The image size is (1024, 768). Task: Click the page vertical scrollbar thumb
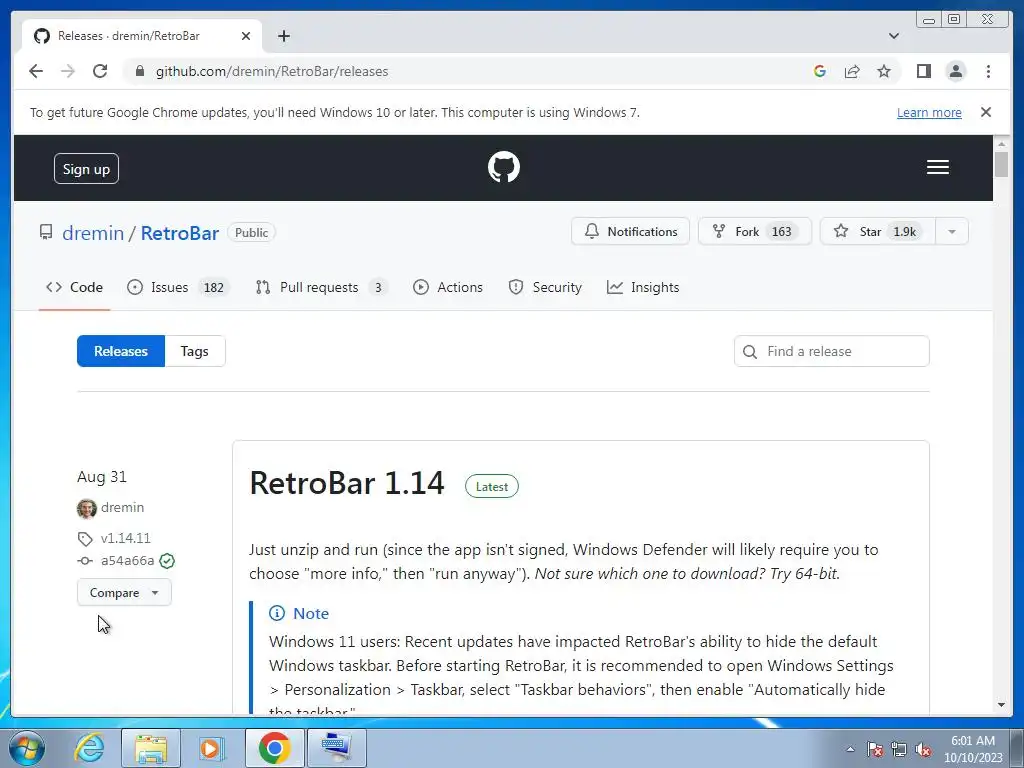point(1001,164)
